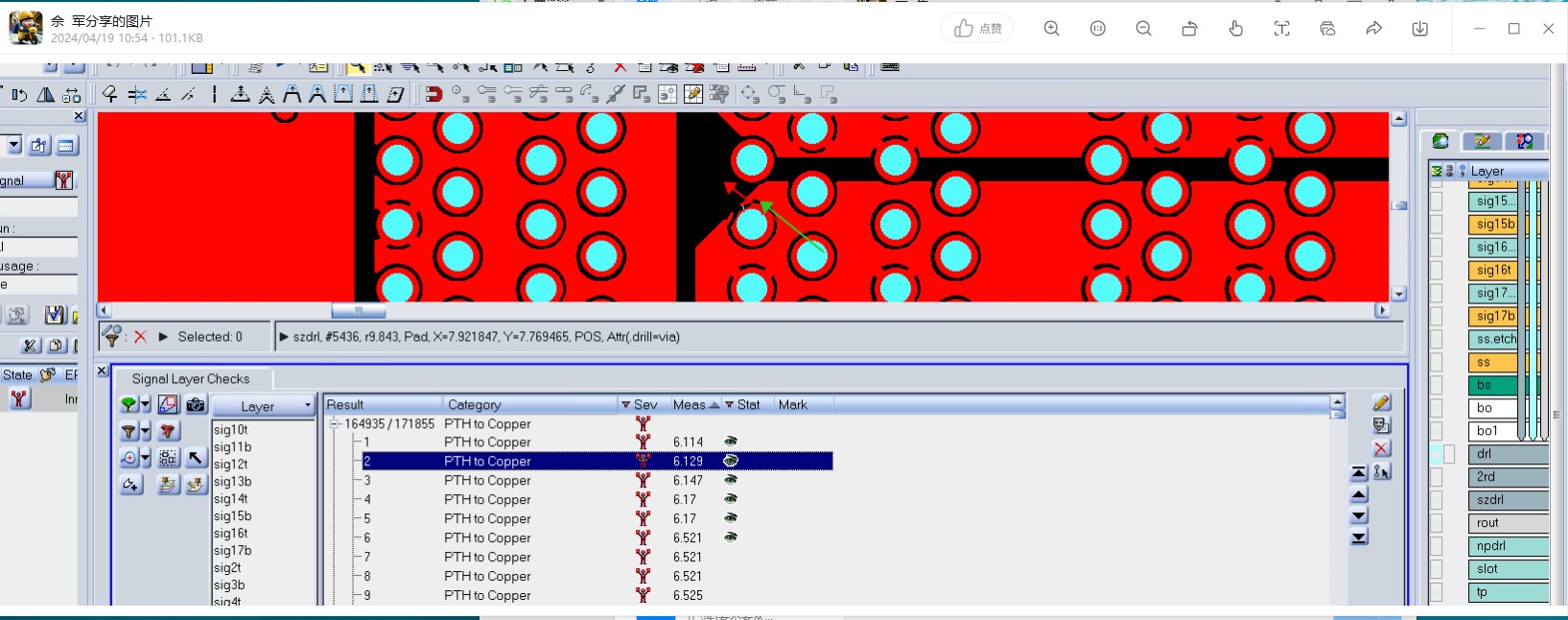Click the white bo layer swatch

coord(1493,409)
